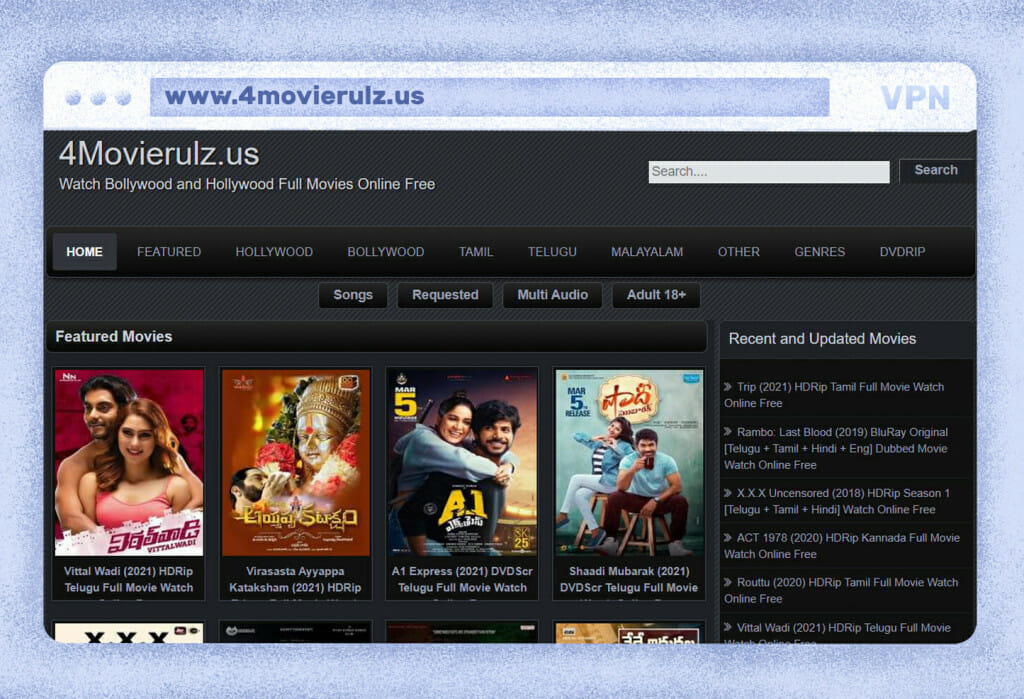Click the Featured Movies heading
1024x699 pixels.
coord(114,337)
